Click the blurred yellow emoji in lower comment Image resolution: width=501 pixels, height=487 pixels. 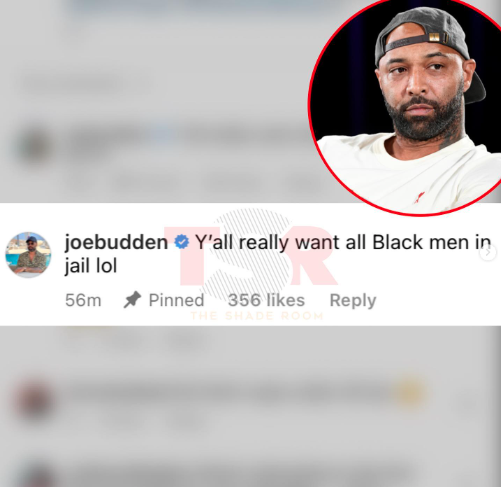pyautogui.click(x=409, y=393)
